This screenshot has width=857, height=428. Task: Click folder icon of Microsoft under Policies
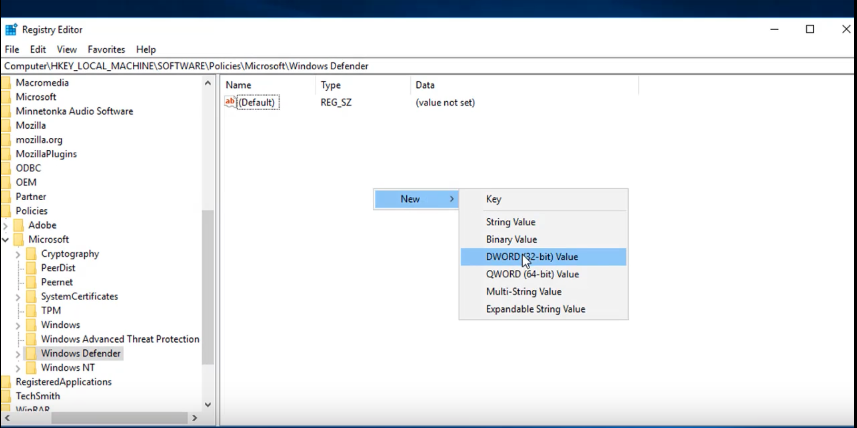(19, 239)
